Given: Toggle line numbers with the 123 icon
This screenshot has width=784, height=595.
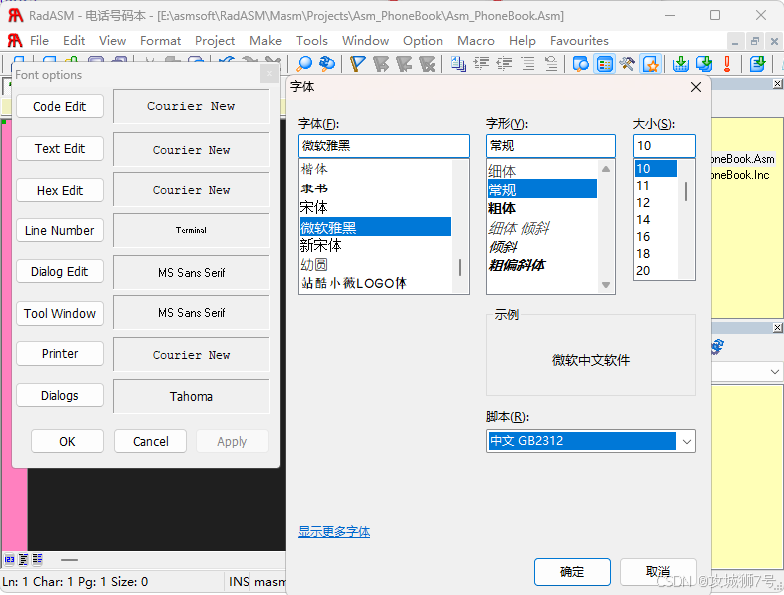Looking at the screenshot, I should [x=10, y=559].
